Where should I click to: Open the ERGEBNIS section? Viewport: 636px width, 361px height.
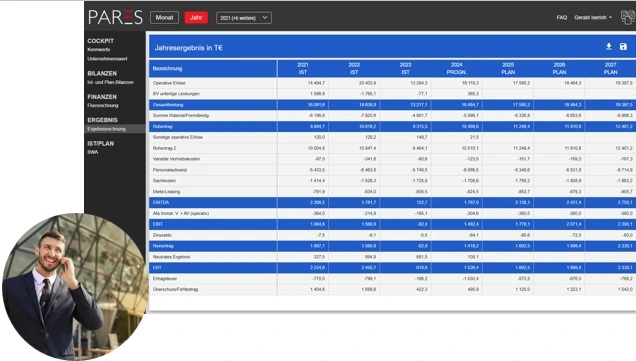click(102, 120)
